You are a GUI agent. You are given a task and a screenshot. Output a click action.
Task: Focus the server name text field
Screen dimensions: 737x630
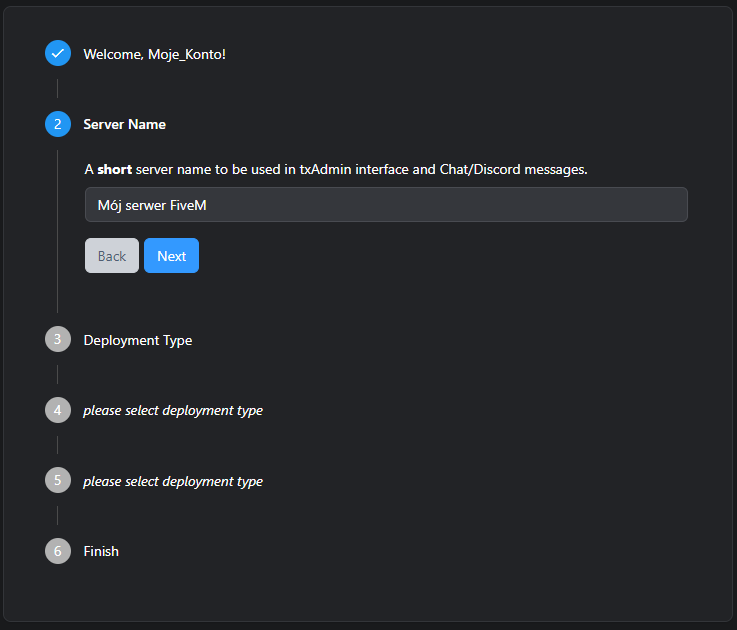click(x=386, y=205)
